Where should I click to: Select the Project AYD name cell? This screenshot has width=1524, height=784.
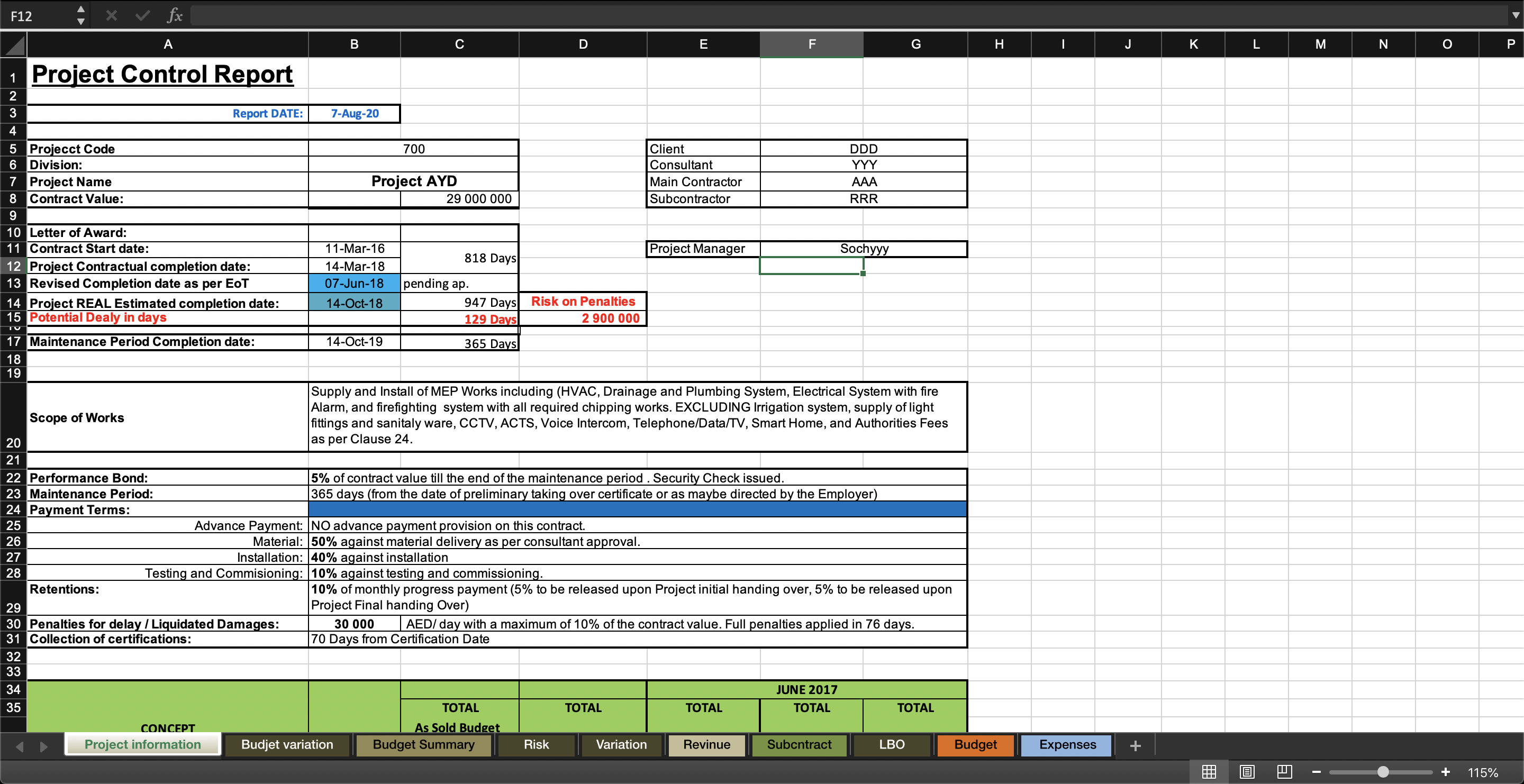click(x=413, y=181)
